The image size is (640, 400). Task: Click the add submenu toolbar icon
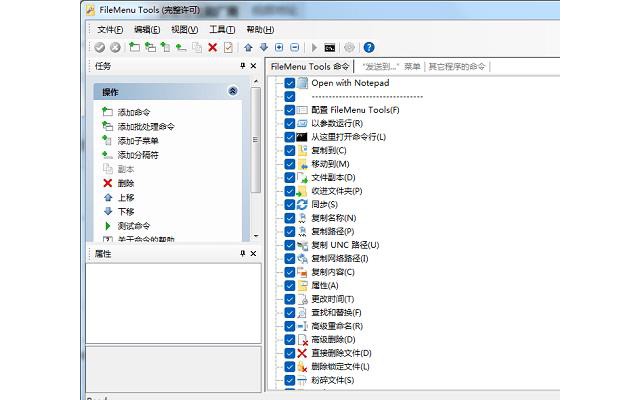165,47
